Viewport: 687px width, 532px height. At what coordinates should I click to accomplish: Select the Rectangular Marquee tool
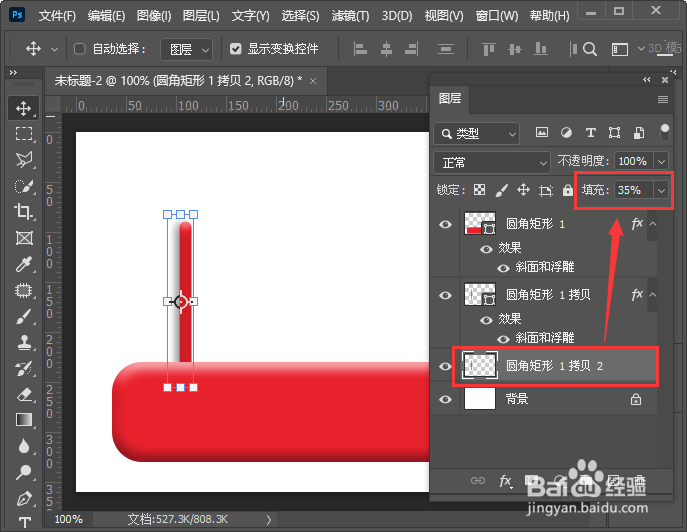[24, 134]
